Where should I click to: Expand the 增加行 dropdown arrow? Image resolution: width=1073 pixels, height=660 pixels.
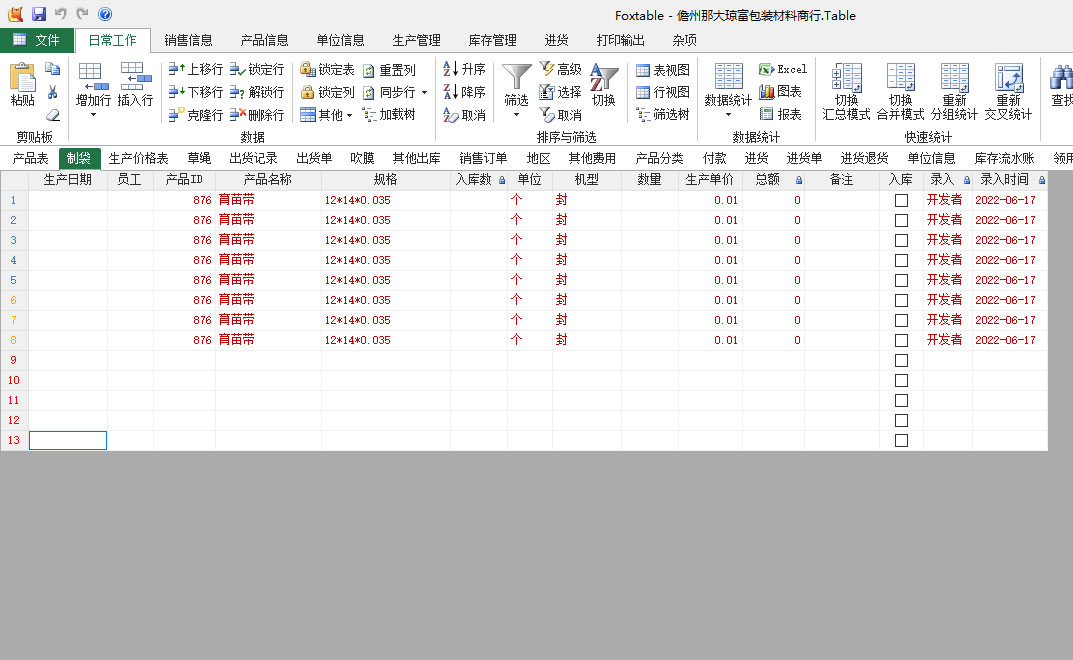pos(93,115)
